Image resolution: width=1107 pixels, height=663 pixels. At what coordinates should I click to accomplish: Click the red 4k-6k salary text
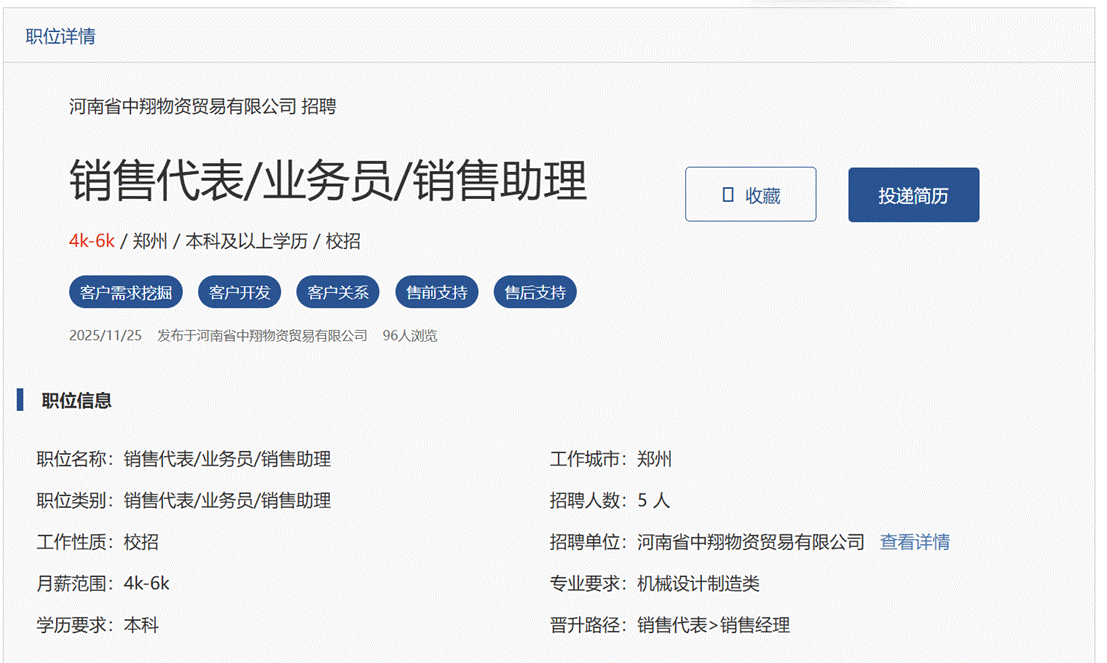tap(92, 241)
